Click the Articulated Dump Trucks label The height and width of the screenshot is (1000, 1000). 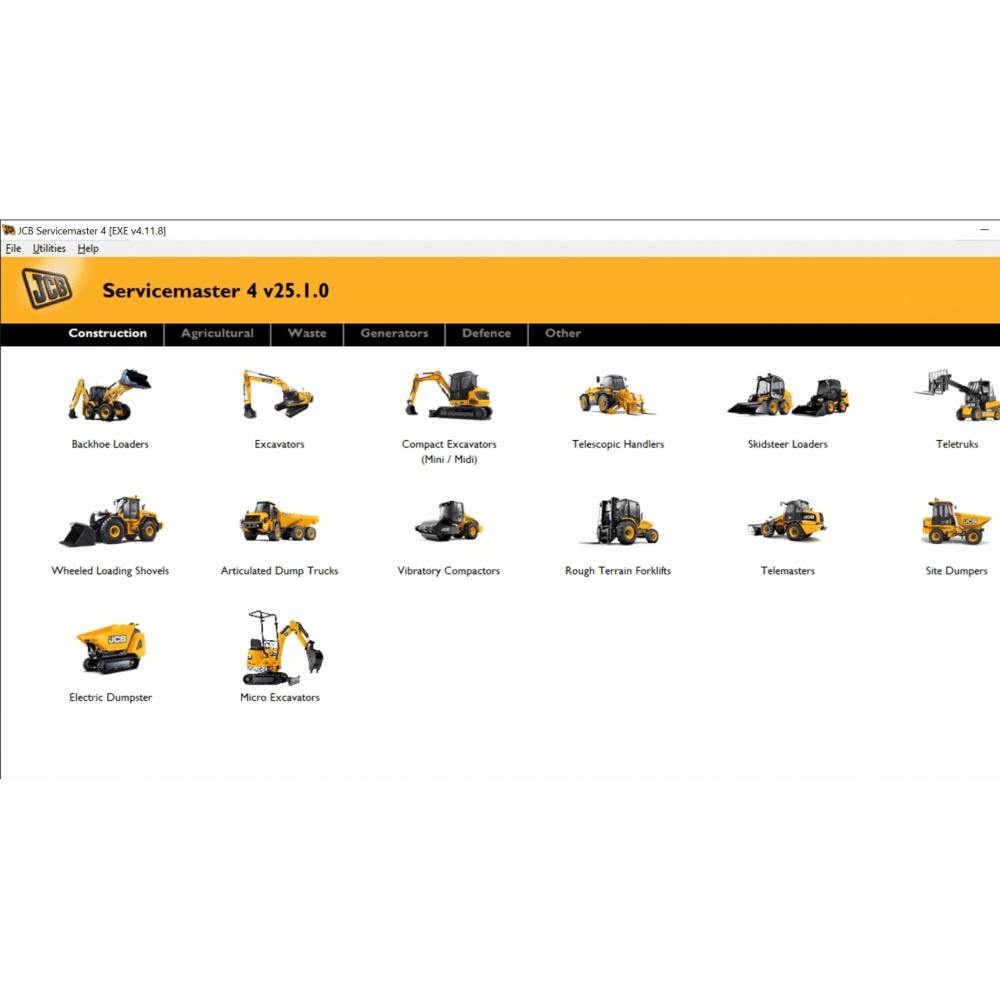[279, 571]
